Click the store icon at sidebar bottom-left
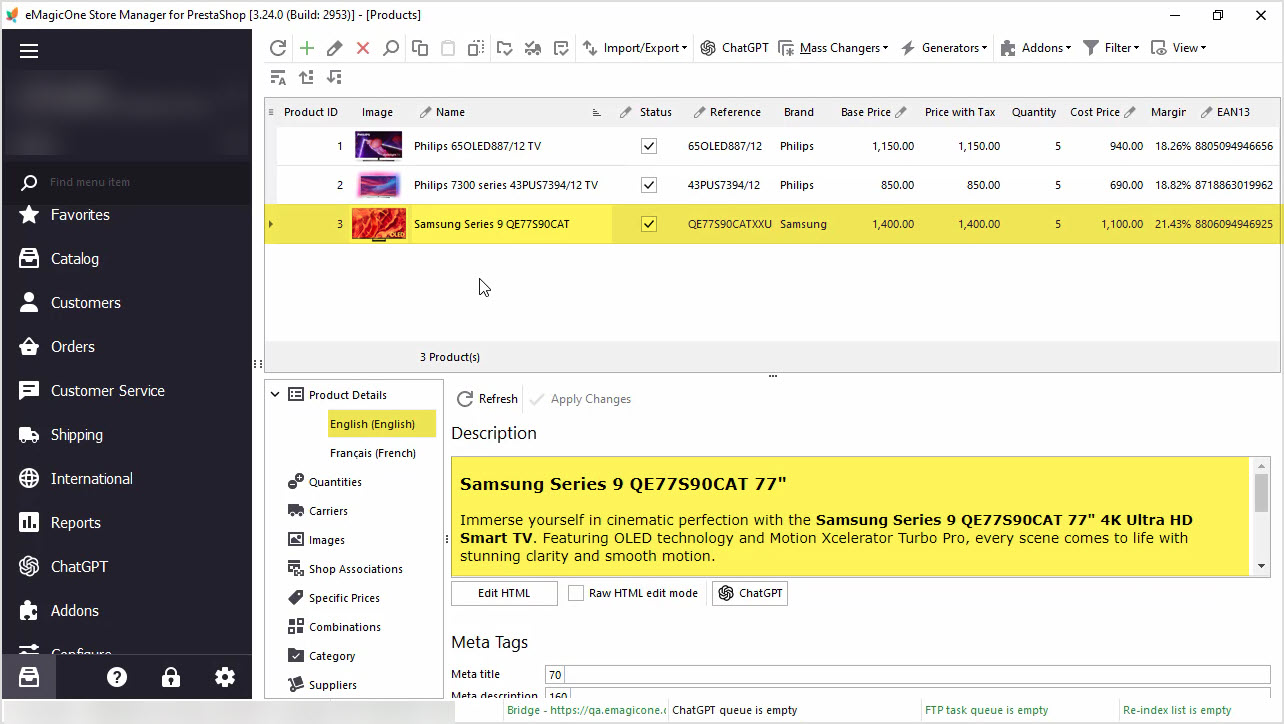 point(29,677)
